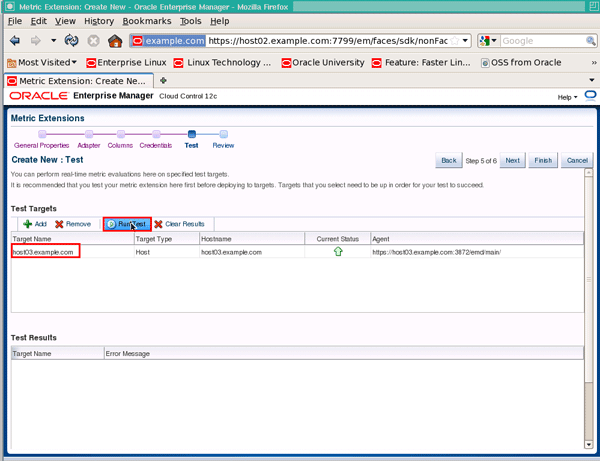600x461 pixels.
Task: Click the page scrollbar down arrow
Action: tap(589, 444)
